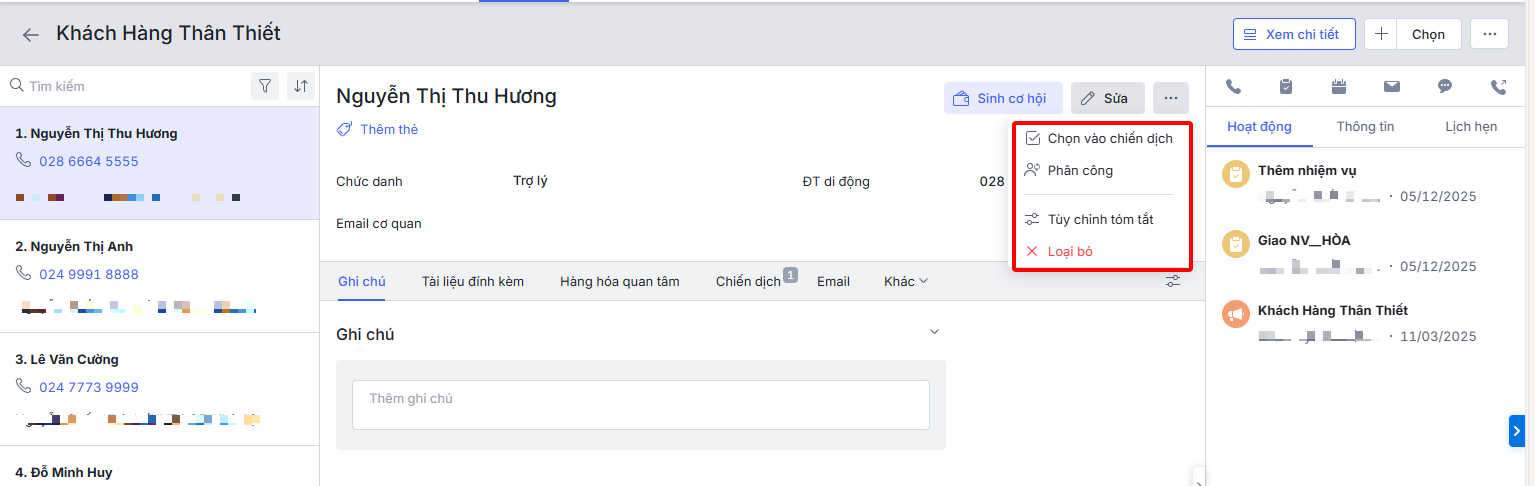This screenshot has height=486, width=1535.
Task: Open the chat message bubble icon
Action: click(1445, 87)
